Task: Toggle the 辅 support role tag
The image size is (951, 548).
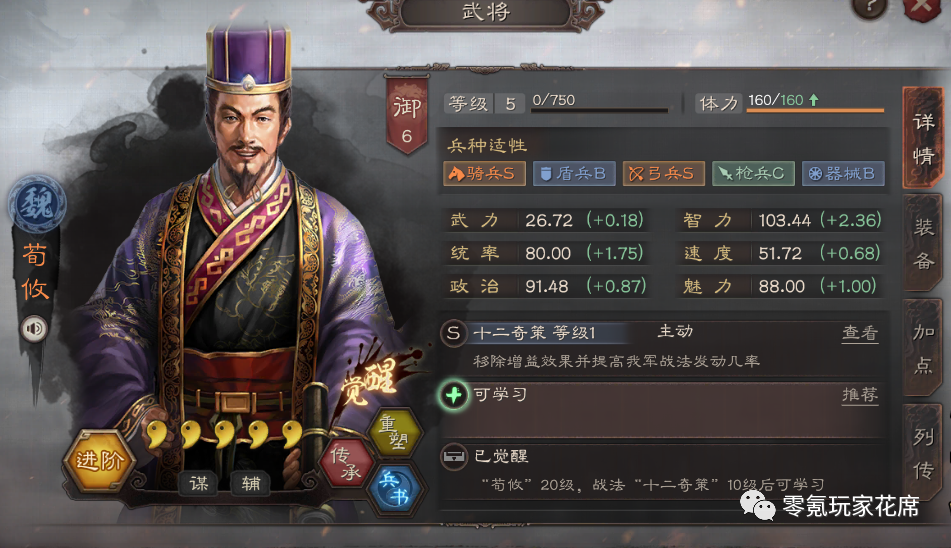Action: coord(250,483)
